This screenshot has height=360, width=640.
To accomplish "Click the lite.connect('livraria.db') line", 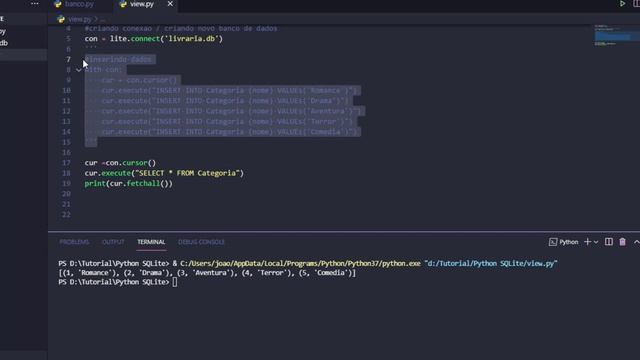I will pos(154,39).
